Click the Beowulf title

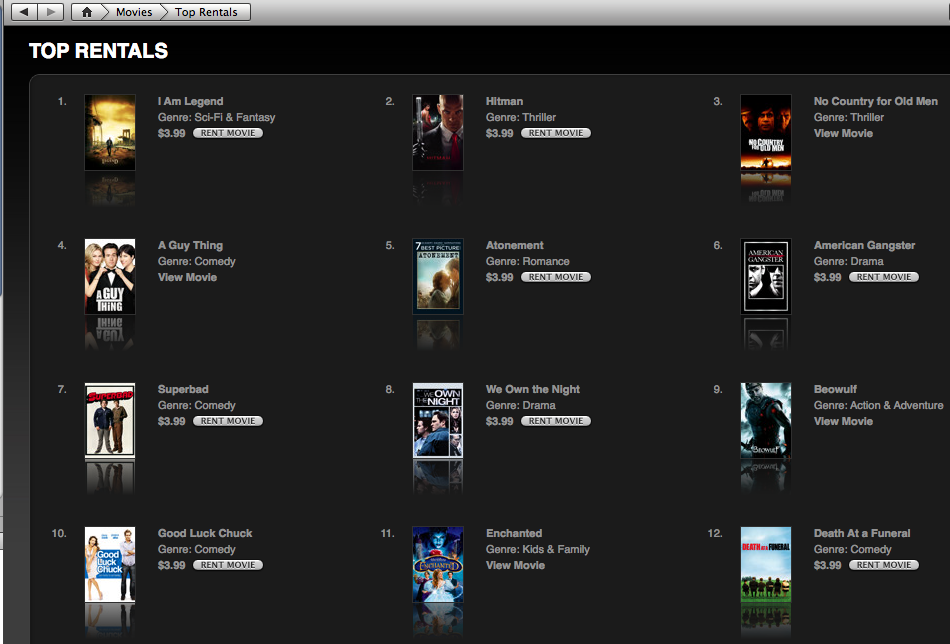point(835,390)
